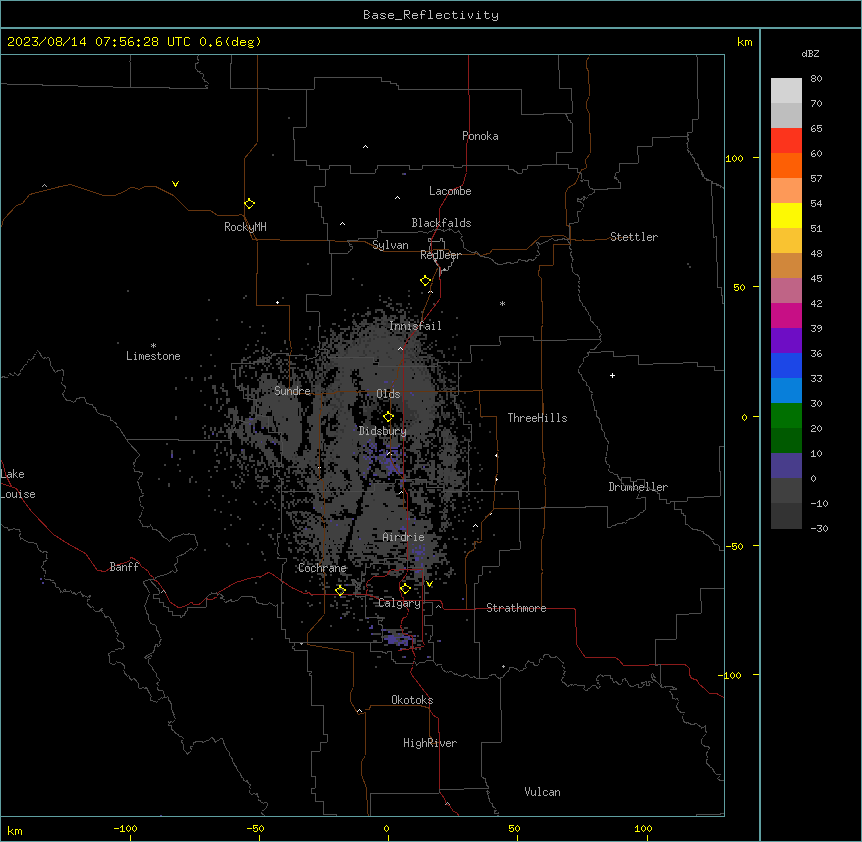Click the white asterisk east of Innisfail

502,303
